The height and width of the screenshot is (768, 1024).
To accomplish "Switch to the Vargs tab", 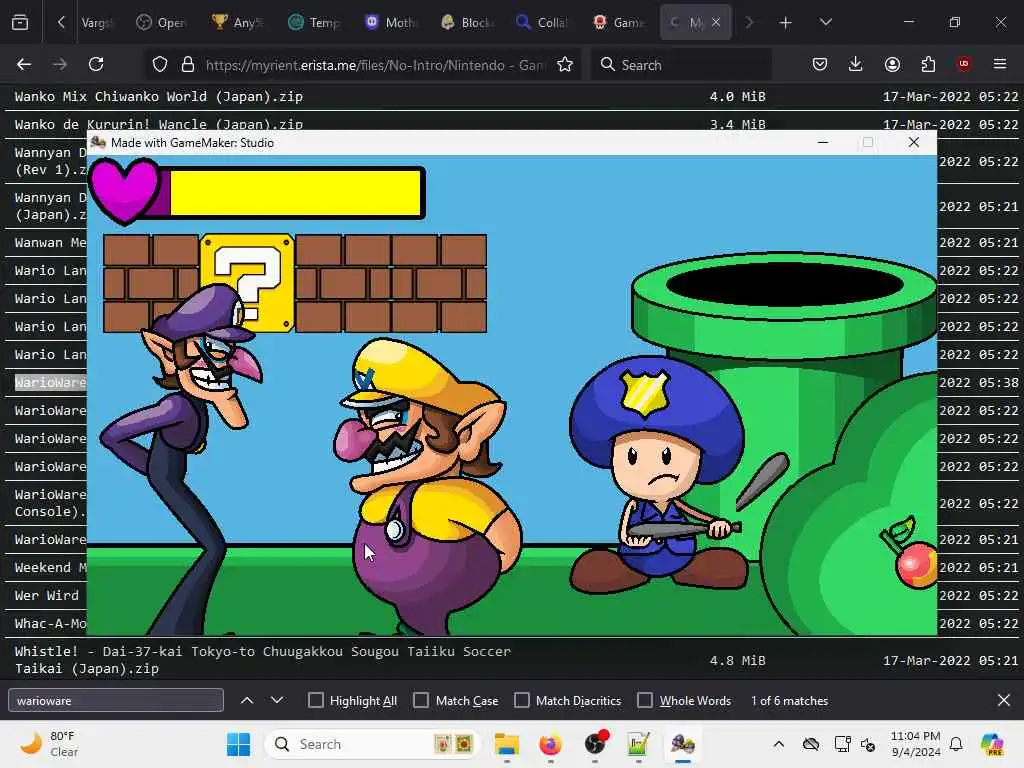I will pos(97,22).
